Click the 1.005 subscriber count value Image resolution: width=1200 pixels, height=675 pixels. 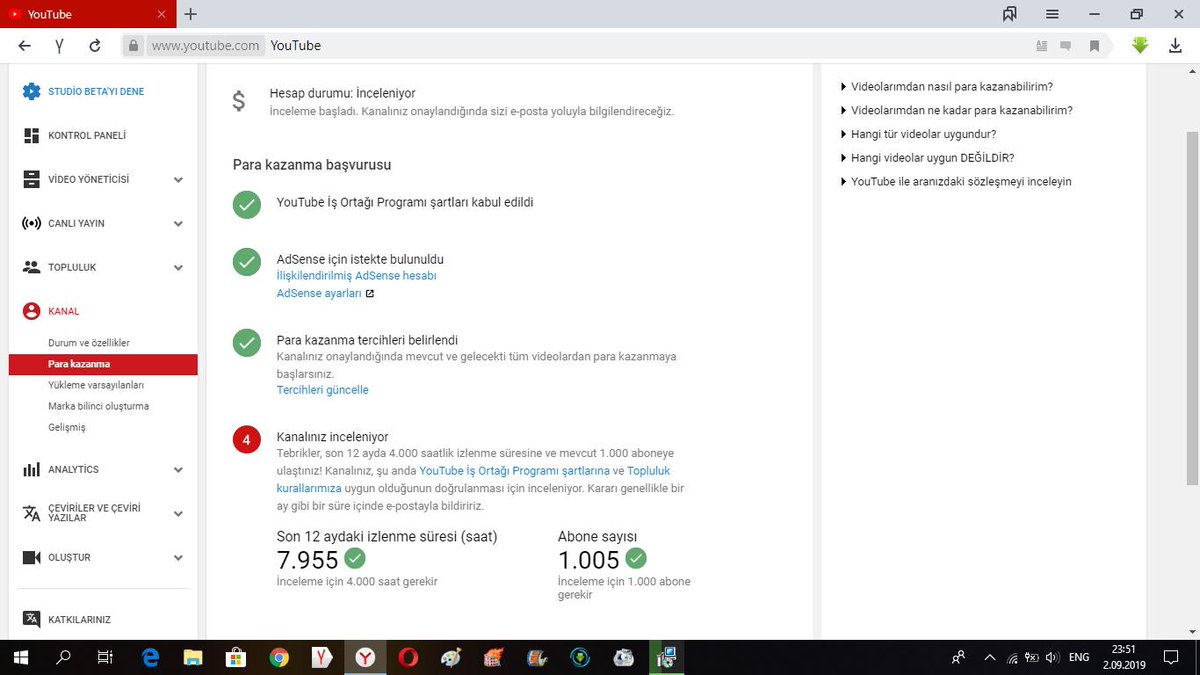point(589,560)
